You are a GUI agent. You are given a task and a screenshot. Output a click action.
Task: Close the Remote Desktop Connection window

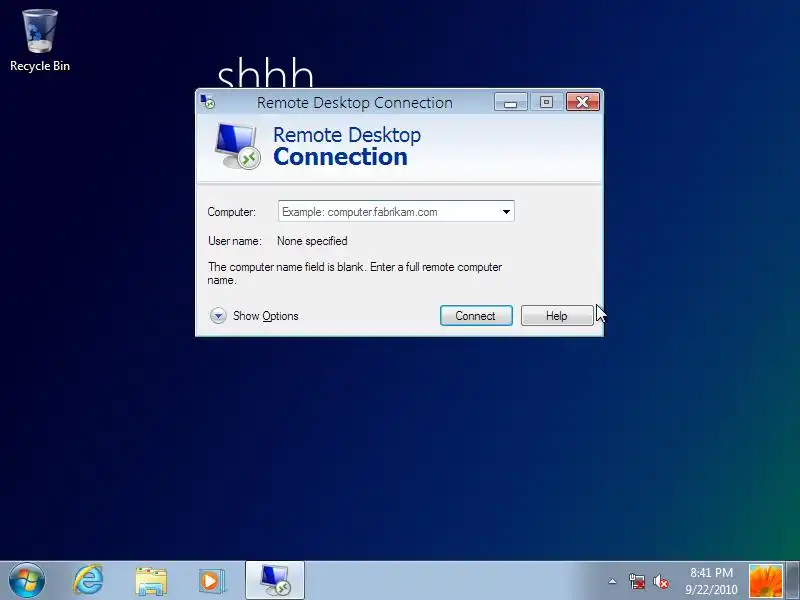coord(583,102)
